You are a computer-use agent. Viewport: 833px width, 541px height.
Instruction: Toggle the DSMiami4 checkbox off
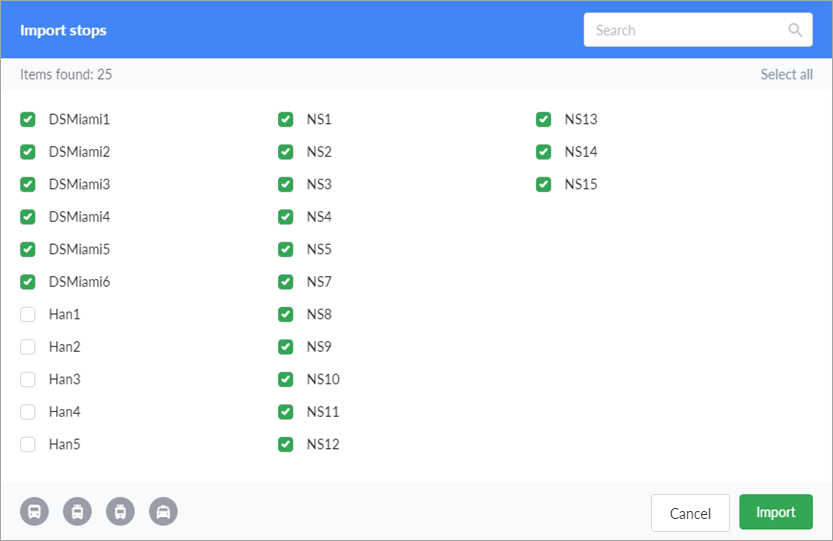point(28,217)
